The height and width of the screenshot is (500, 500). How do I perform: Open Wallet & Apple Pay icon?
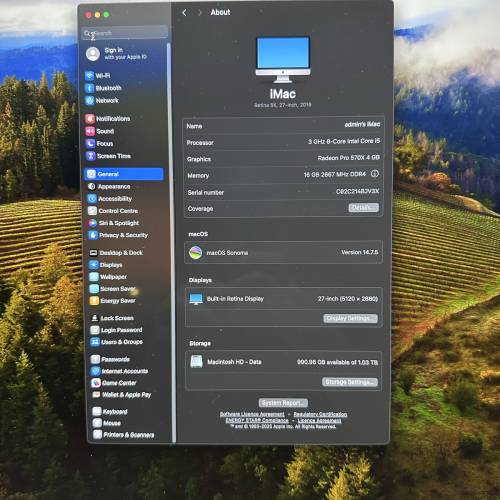click(97, 395)
